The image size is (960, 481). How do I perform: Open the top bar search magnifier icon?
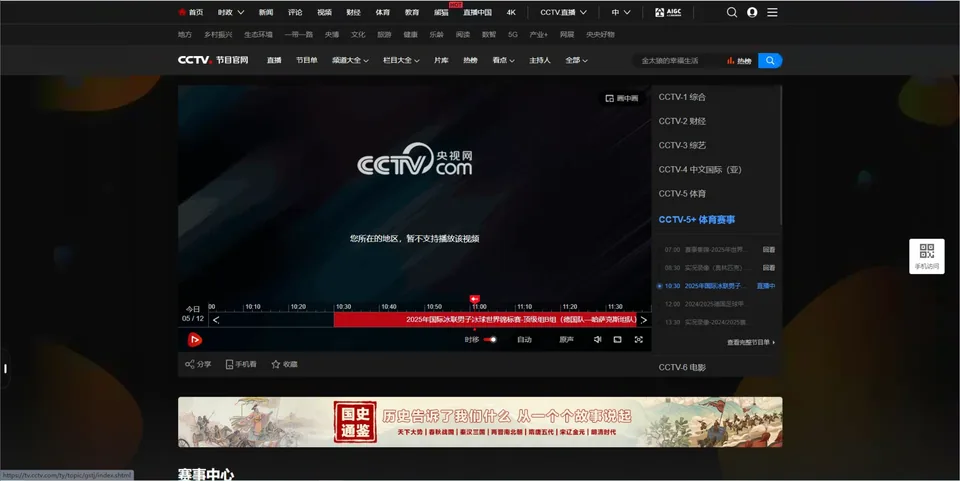click(x=732, y=12)
